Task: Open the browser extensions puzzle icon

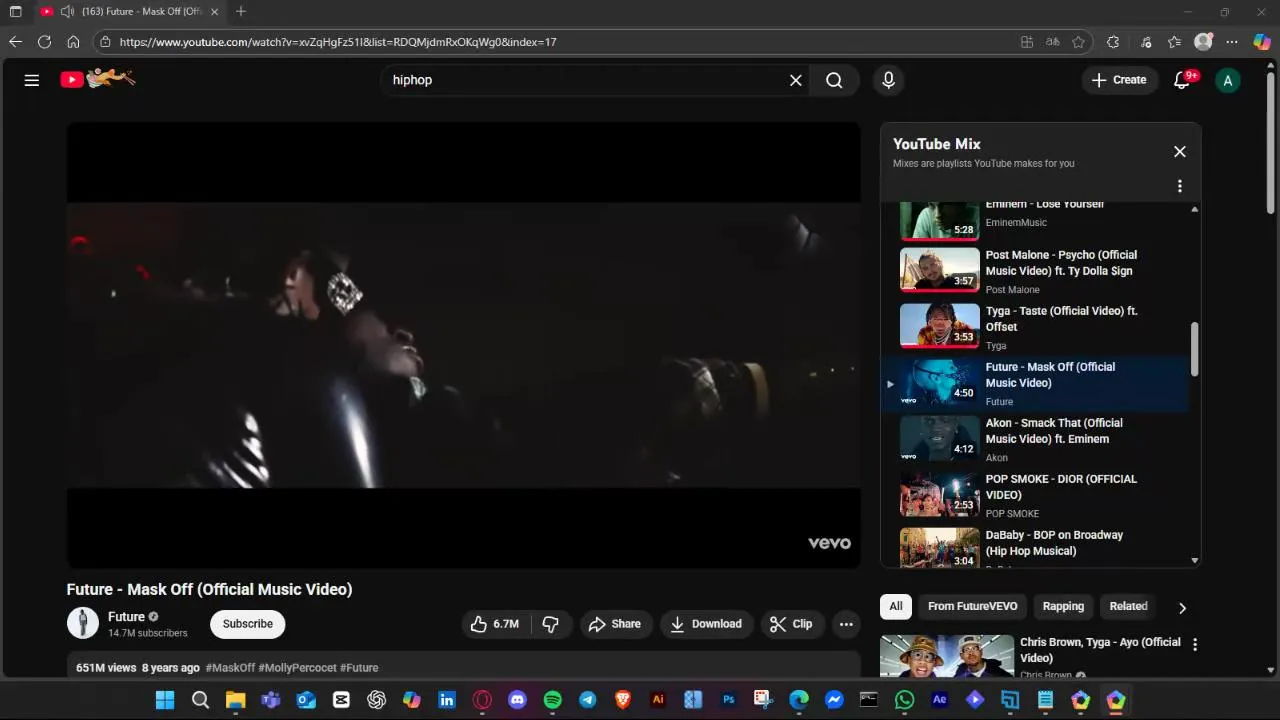Action: coord(1113,42)
